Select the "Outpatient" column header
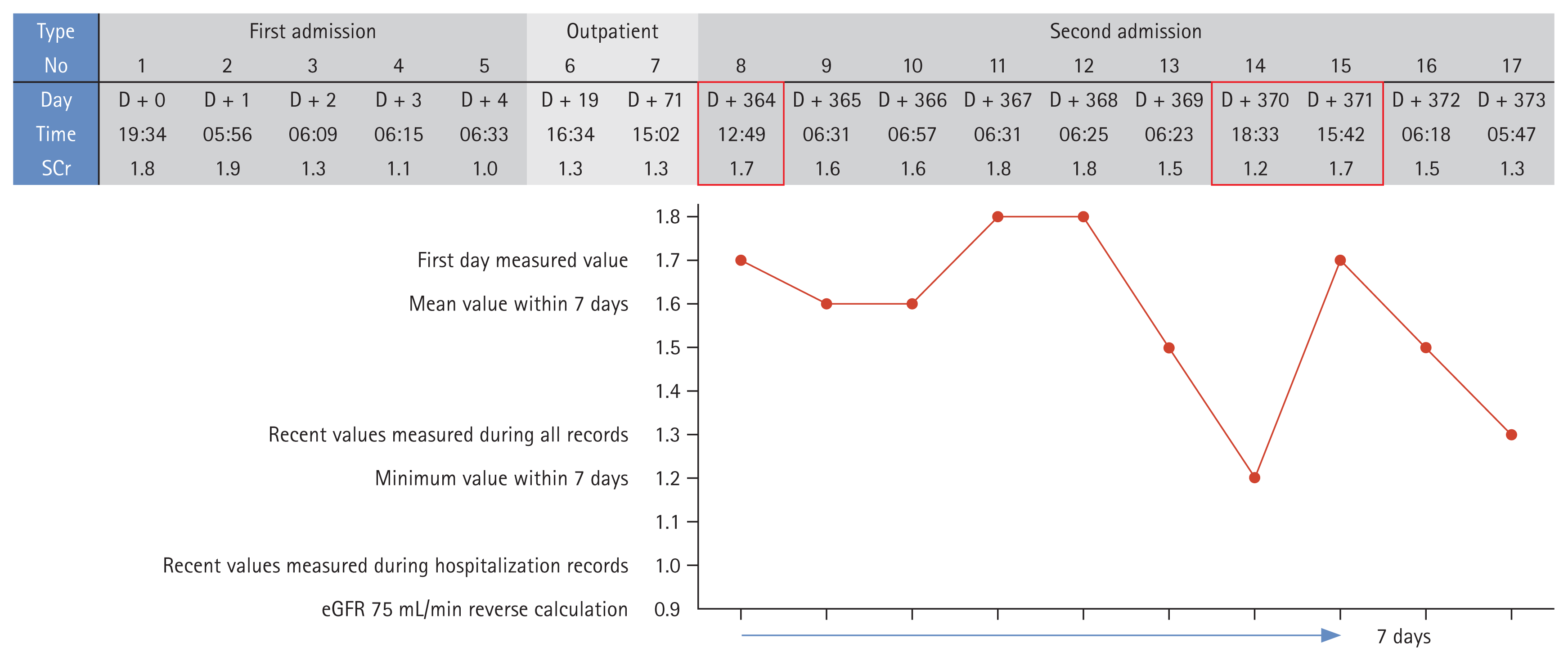The image size is (1568, 661). click(x=612, y=31)
